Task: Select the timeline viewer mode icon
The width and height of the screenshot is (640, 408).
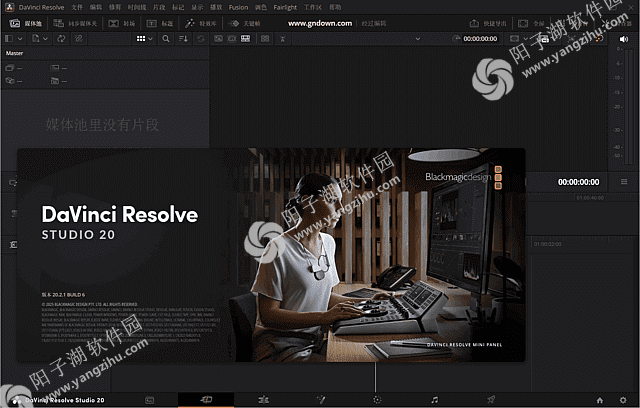Action: tap(245, 39)
